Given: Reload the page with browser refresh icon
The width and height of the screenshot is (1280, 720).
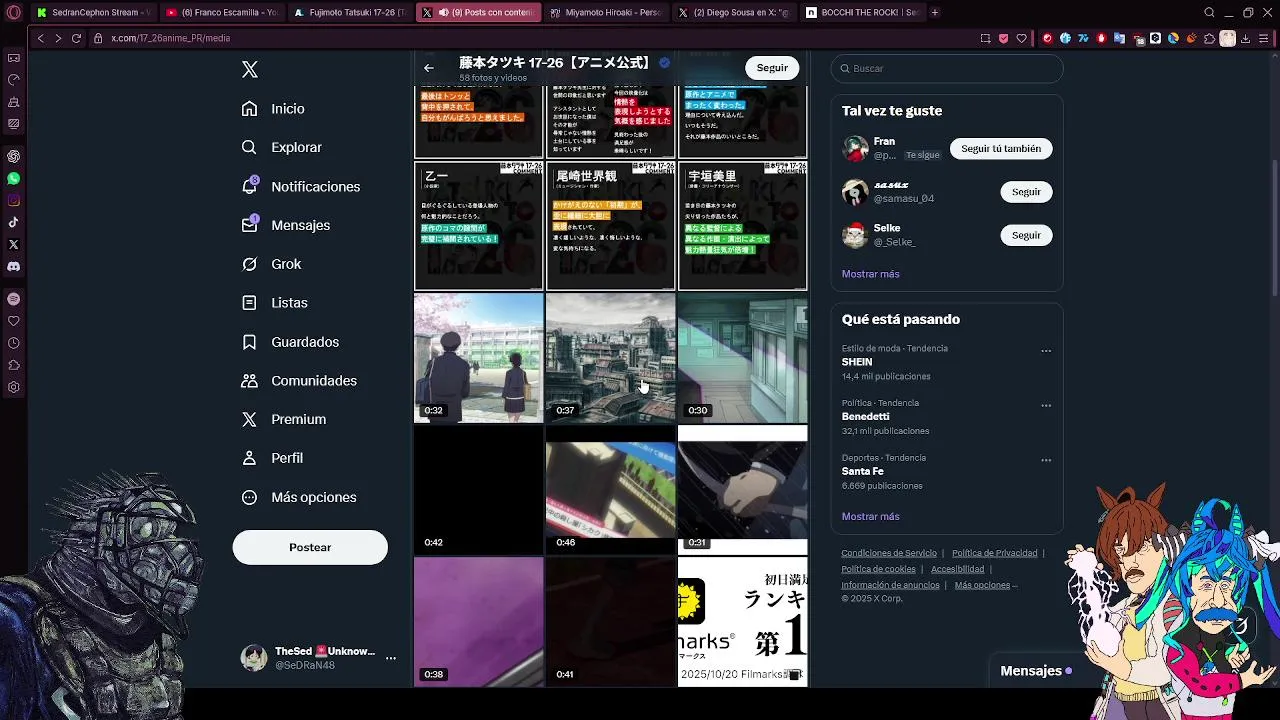Looking at the screenshot, I should tap(76, 38).
